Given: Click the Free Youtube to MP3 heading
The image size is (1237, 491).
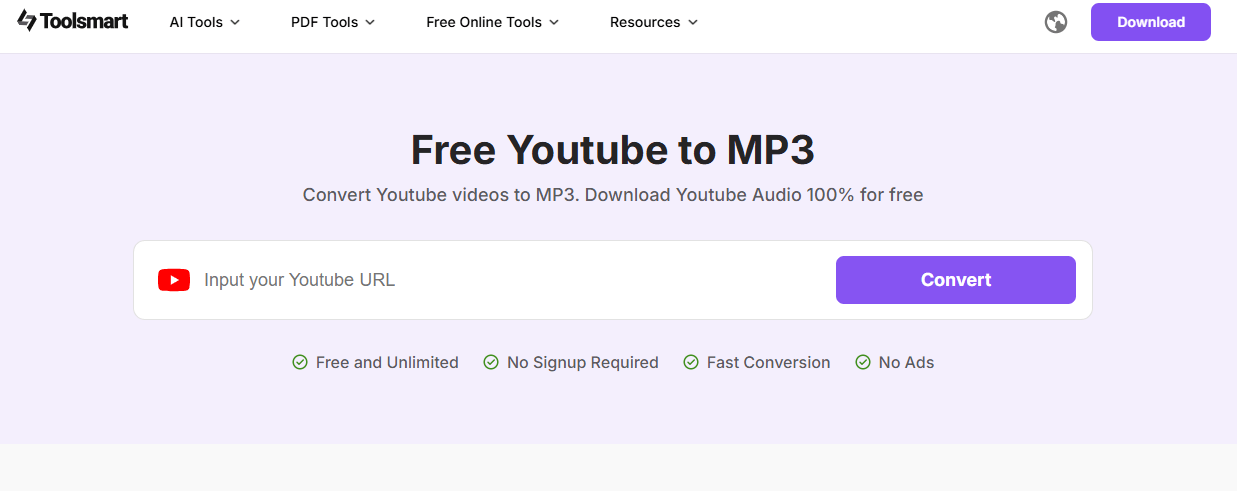Looking at the screenshot, I should [x=613, y=150].
